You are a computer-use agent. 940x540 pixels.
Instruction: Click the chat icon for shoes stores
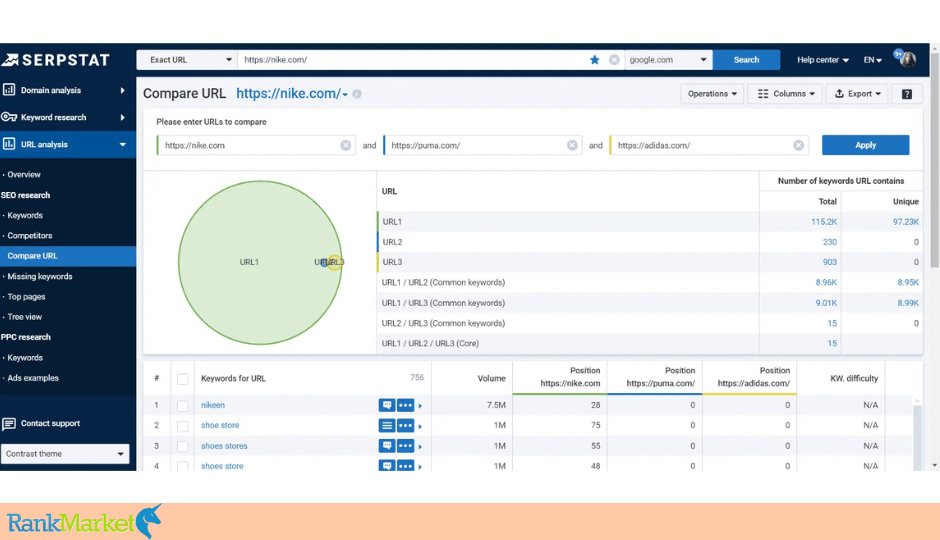387,446
